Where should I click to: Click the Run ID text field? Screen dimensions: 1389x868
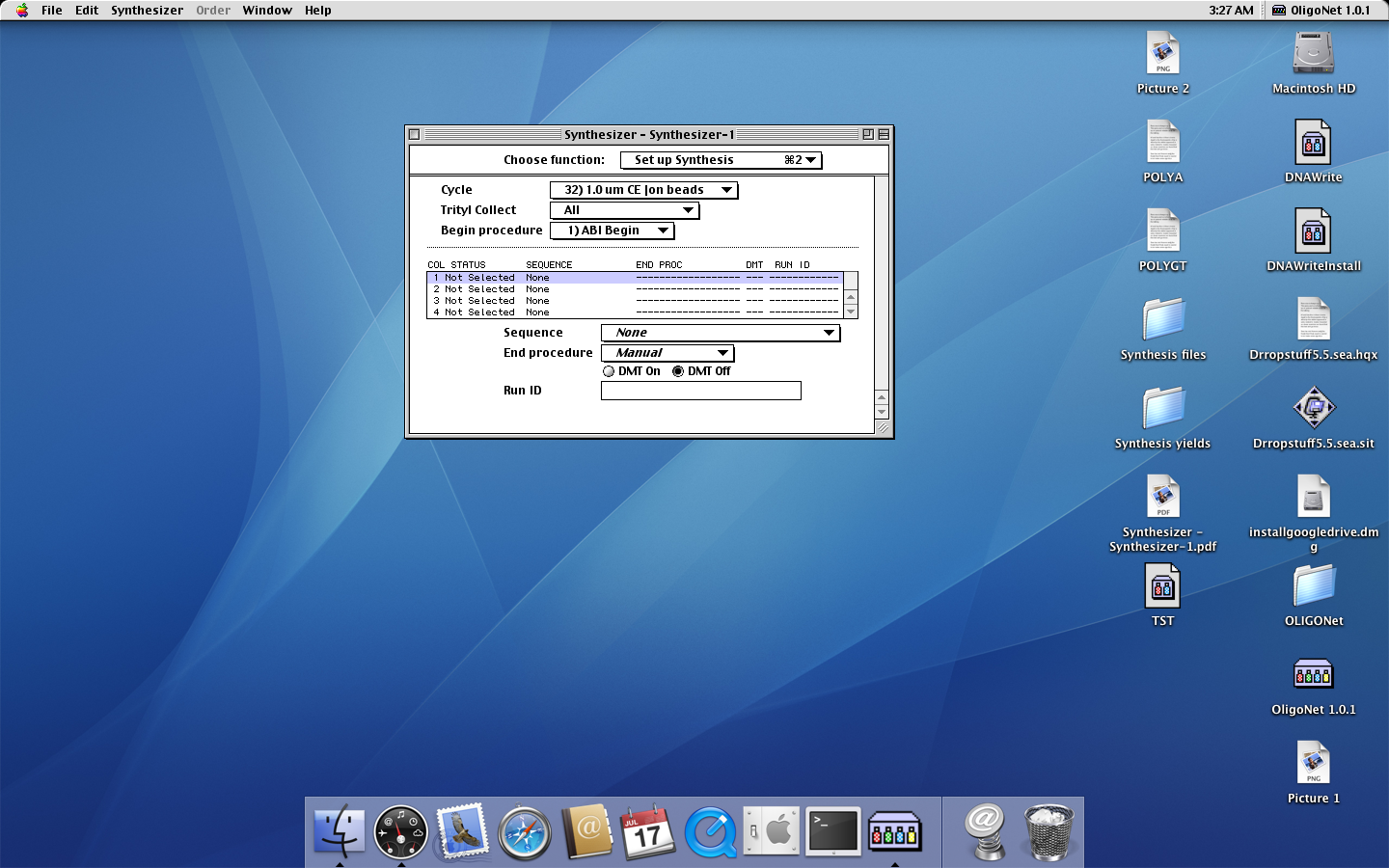(x=700, y=391)
